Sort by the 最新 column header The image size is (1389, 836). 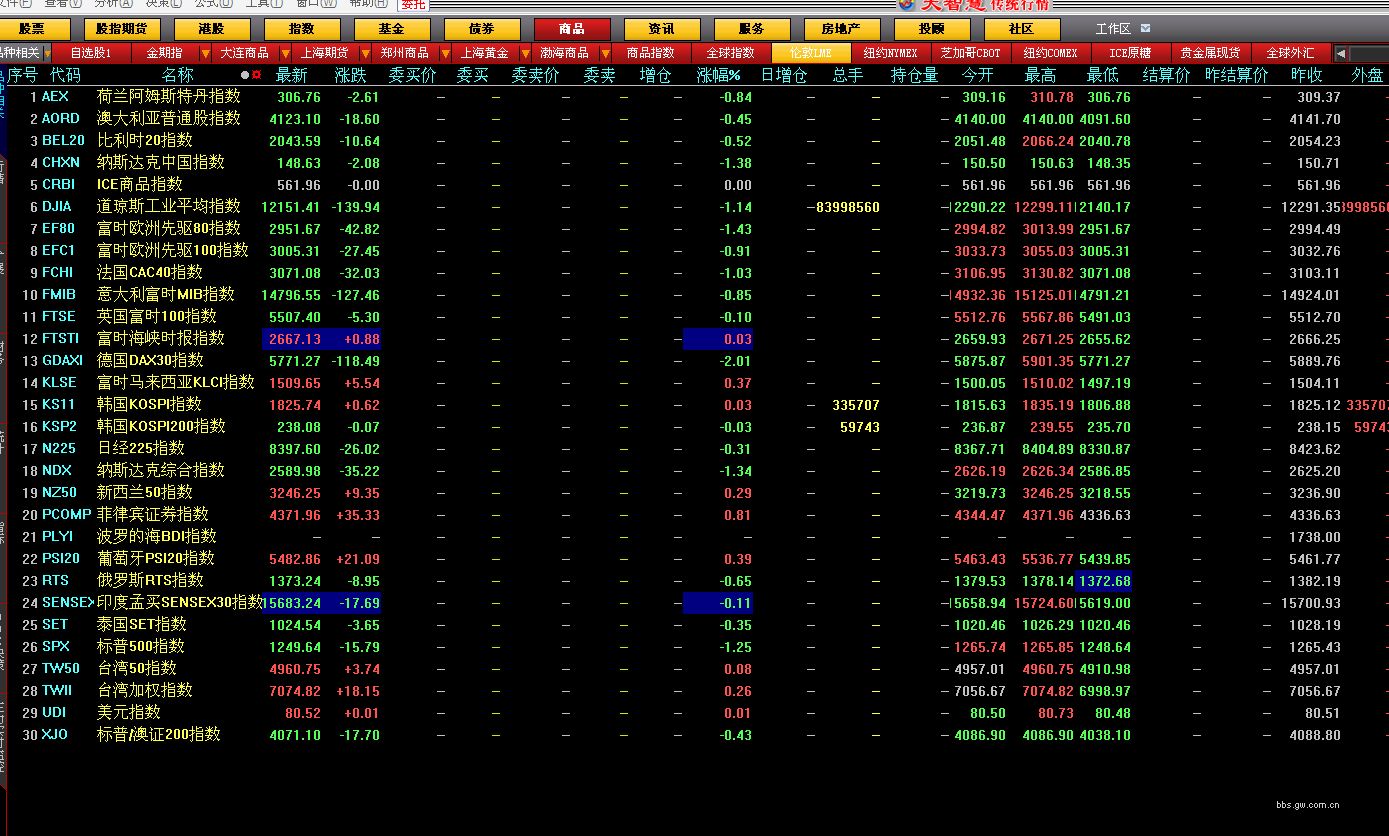(x=291, y=75)
